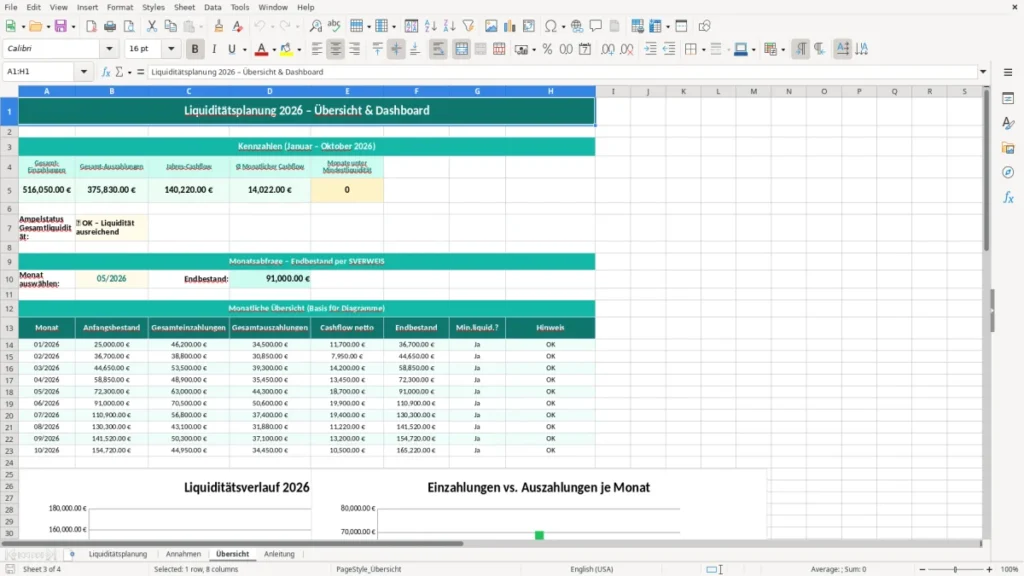Click the Copy icon
This screenshot has height=576, width=1024.
point(170,26)
